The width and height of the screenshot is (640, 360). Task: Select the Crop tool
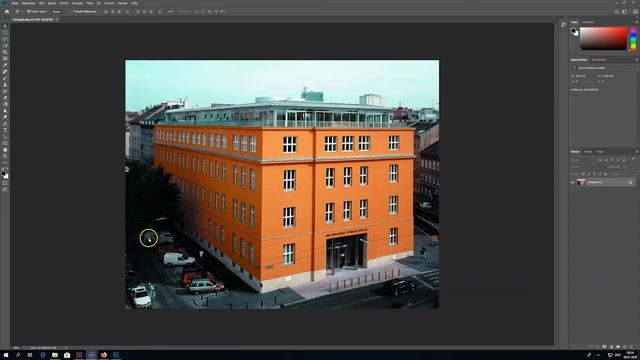pos(5,52)
